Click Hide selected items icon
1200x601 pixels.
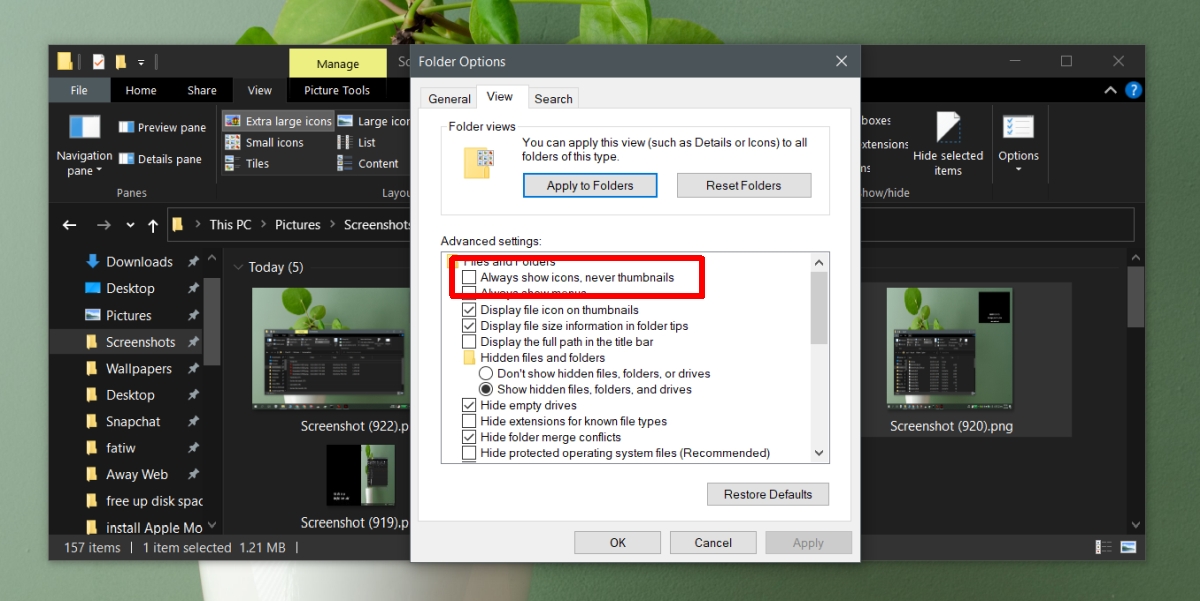(x=948, y=145)
